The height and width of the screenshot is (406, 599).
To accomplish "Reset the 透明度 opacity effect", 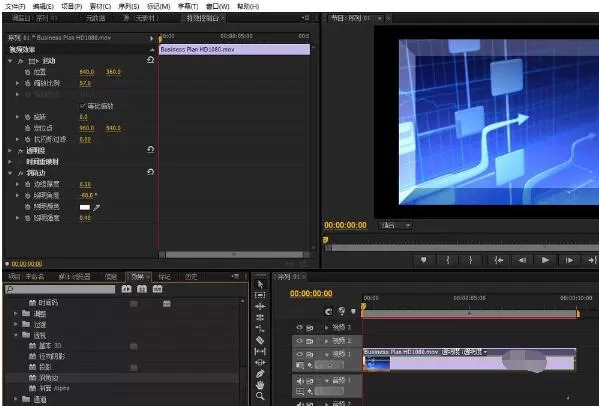I will click(151, 149).
